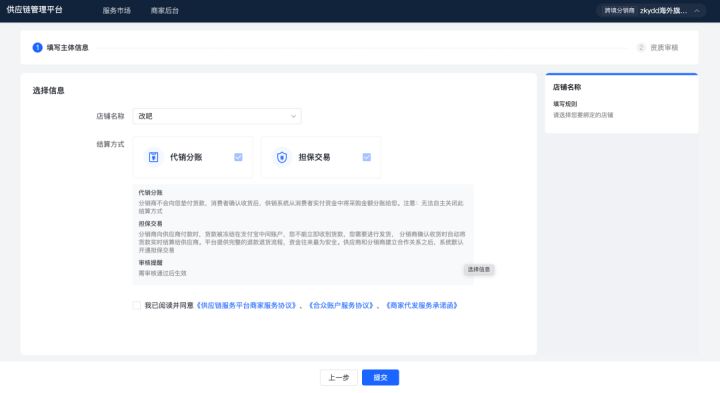Screen dimensions: 720x393
Task: Click the 店铺名称 help panel title
Action: (x=567, y=87)
